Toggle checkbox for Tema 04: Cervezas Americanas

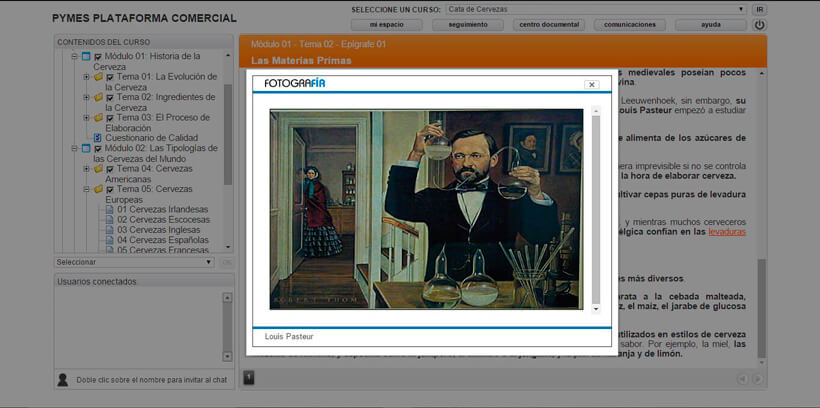click(x=110, y=169)
